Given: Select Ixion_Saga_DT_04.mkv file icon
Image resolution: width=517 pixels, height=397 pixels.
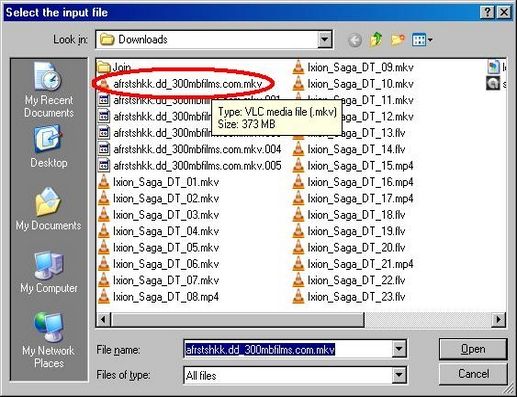Looking at the screenshot, I should pyautogui.click(x=104, y=231).
